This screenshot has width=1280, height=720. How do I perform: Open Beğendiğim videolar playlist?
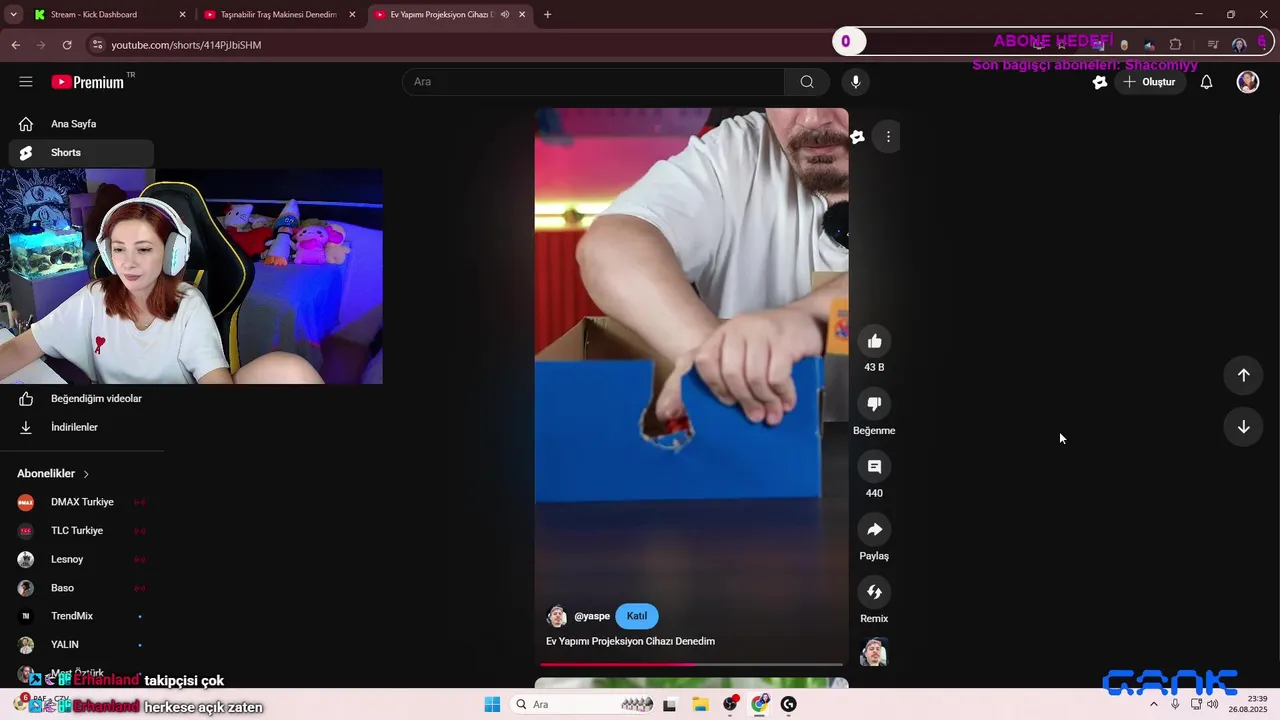[81, 399]
